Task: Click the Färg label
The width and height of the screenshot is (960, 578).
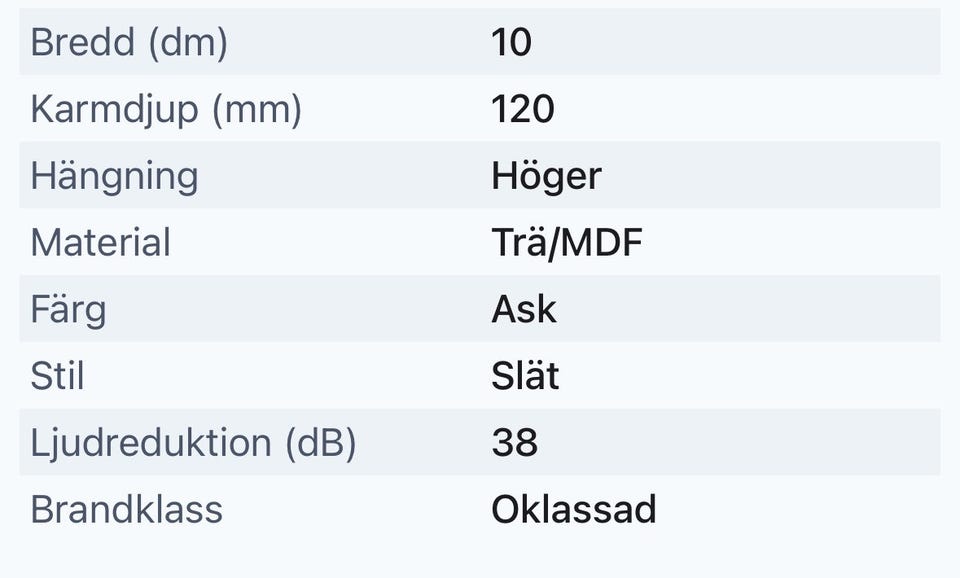Action: pos(68,309)
